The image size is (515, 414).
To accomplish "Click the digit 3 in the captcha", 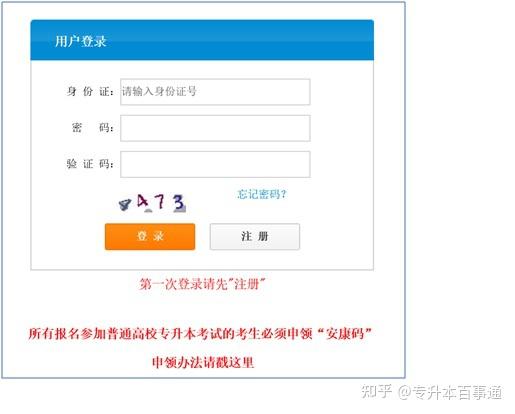I will pos(179,203).
